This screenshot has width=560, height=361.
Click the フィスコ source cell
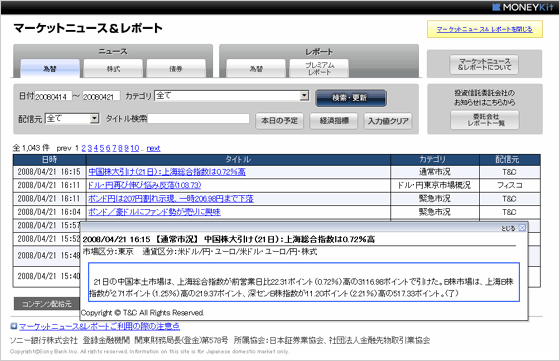[x=510, y=185]
